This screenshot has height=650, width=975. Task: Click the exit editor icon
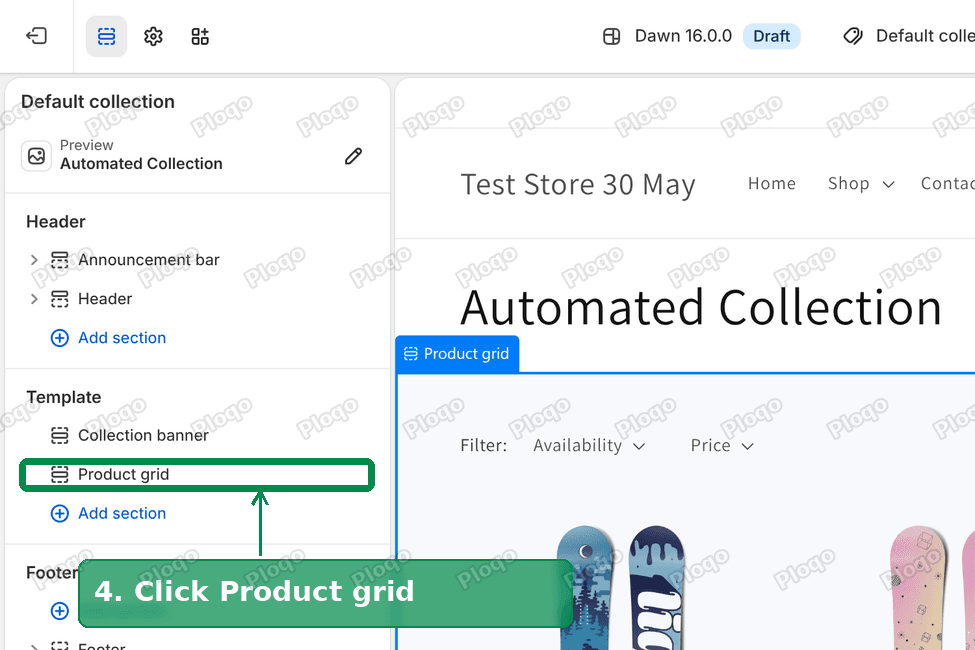[x=36, y=36]
